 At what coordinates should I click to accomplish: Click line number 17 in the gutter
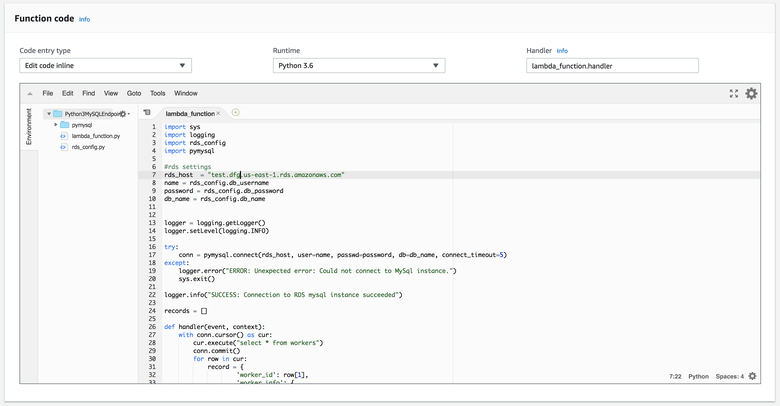click(x=152, y=255)
